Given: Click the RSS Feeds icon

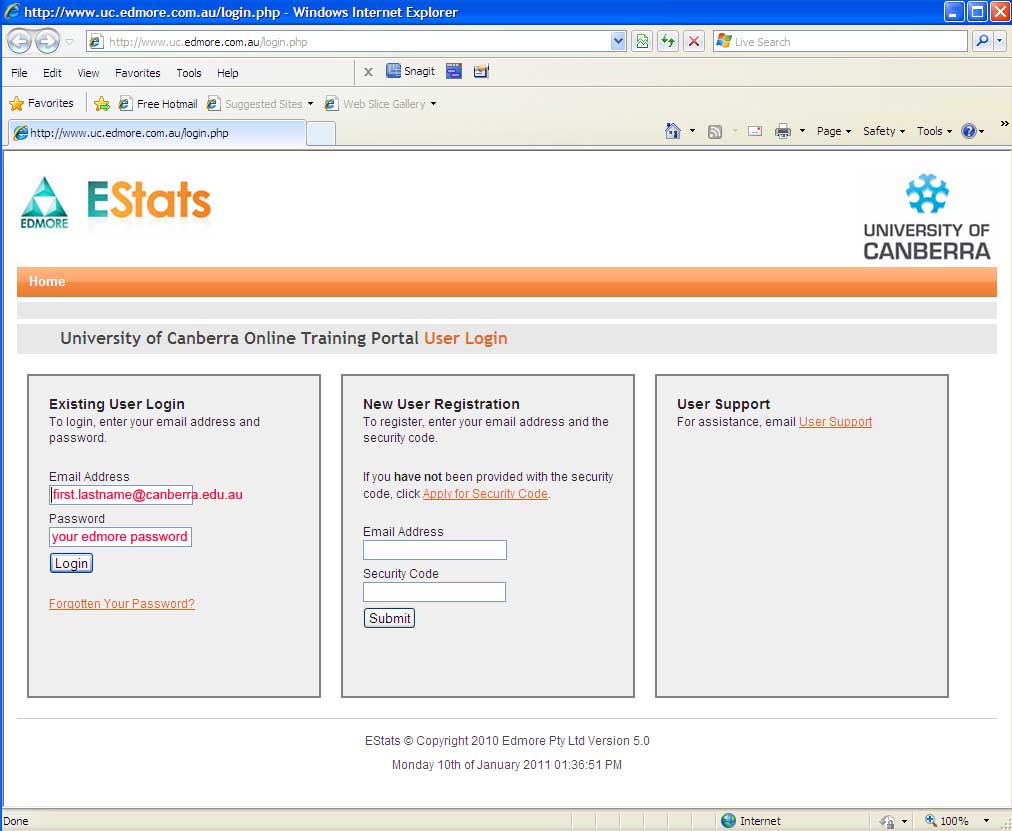Looking at the screenshot, I should 715,132.
